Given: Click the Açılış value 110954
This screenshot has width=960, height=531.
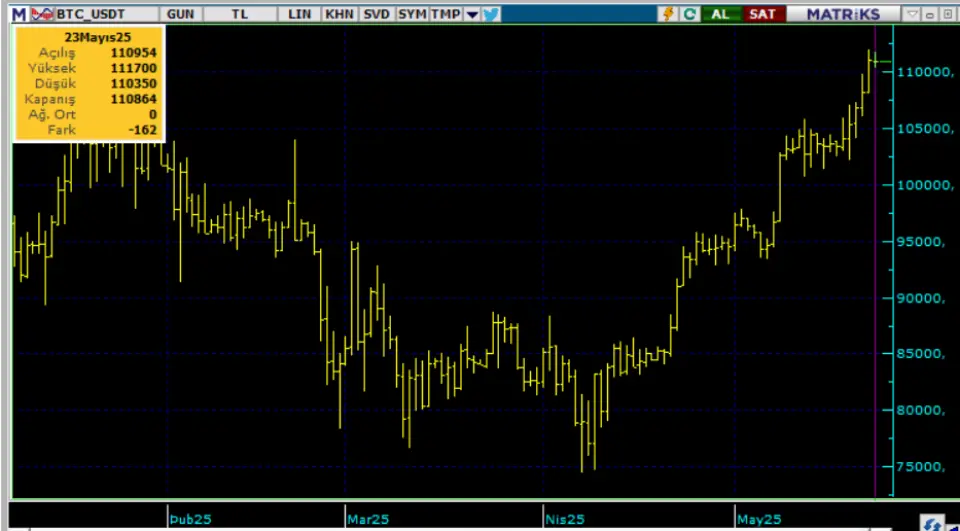Looking at the screenshot, I should pos(133,53).
